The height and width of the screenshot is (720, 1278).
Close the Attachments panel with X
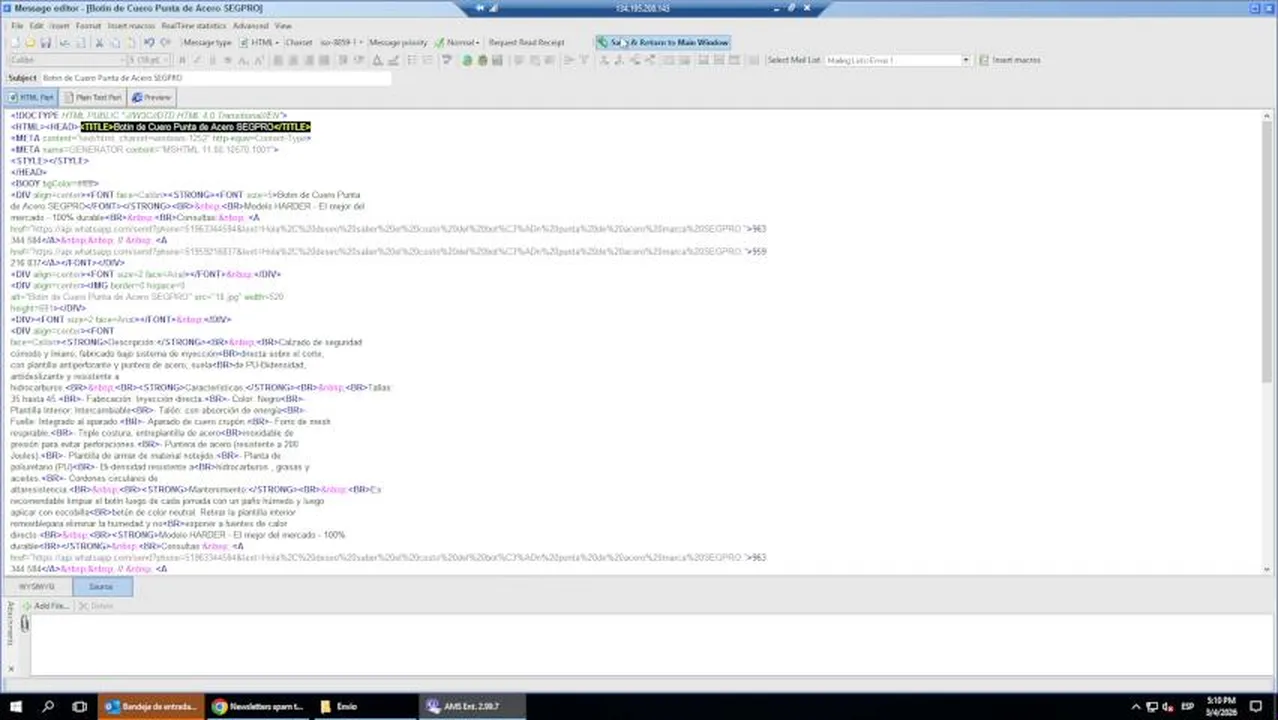click(x=11, y=669)
